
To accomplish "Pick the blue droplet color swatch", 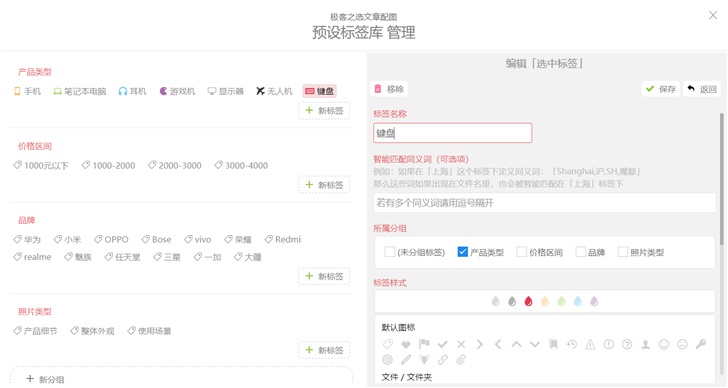I will click(578, 302).
